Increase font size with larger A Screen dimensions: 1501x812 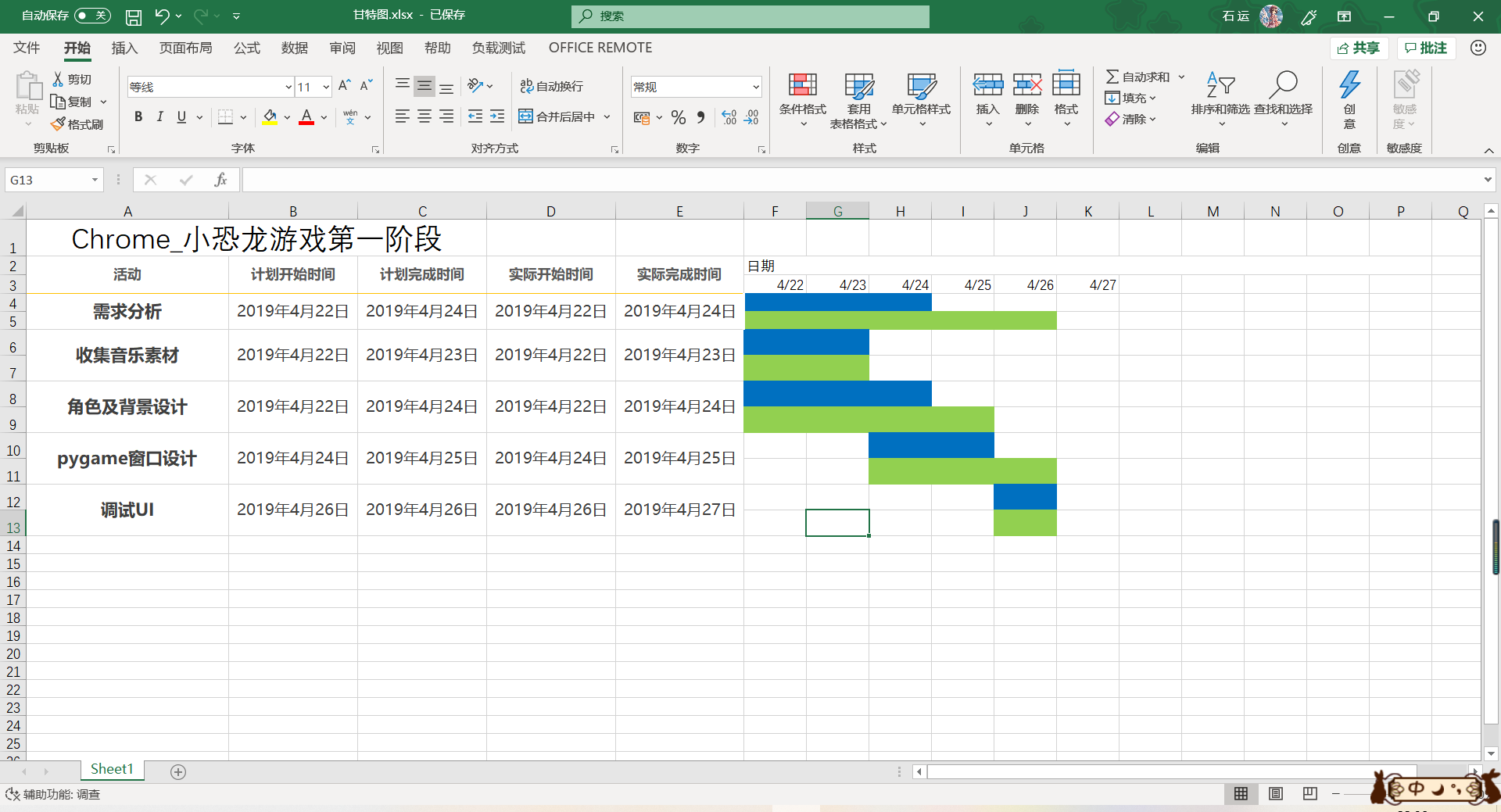point(345,86)
